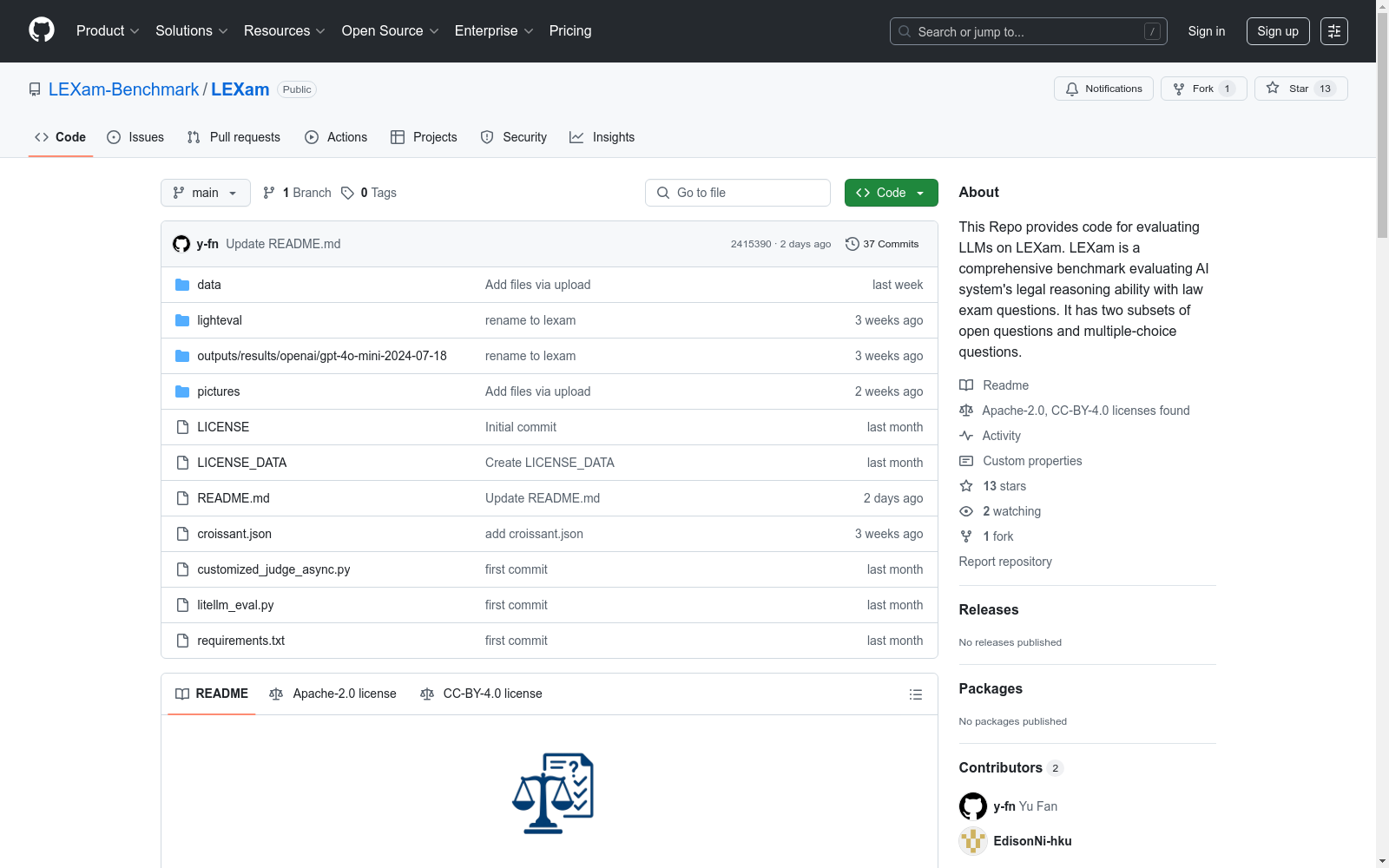Open the Pricing link
The image size is (1389, 868).
tap(570, 31)
